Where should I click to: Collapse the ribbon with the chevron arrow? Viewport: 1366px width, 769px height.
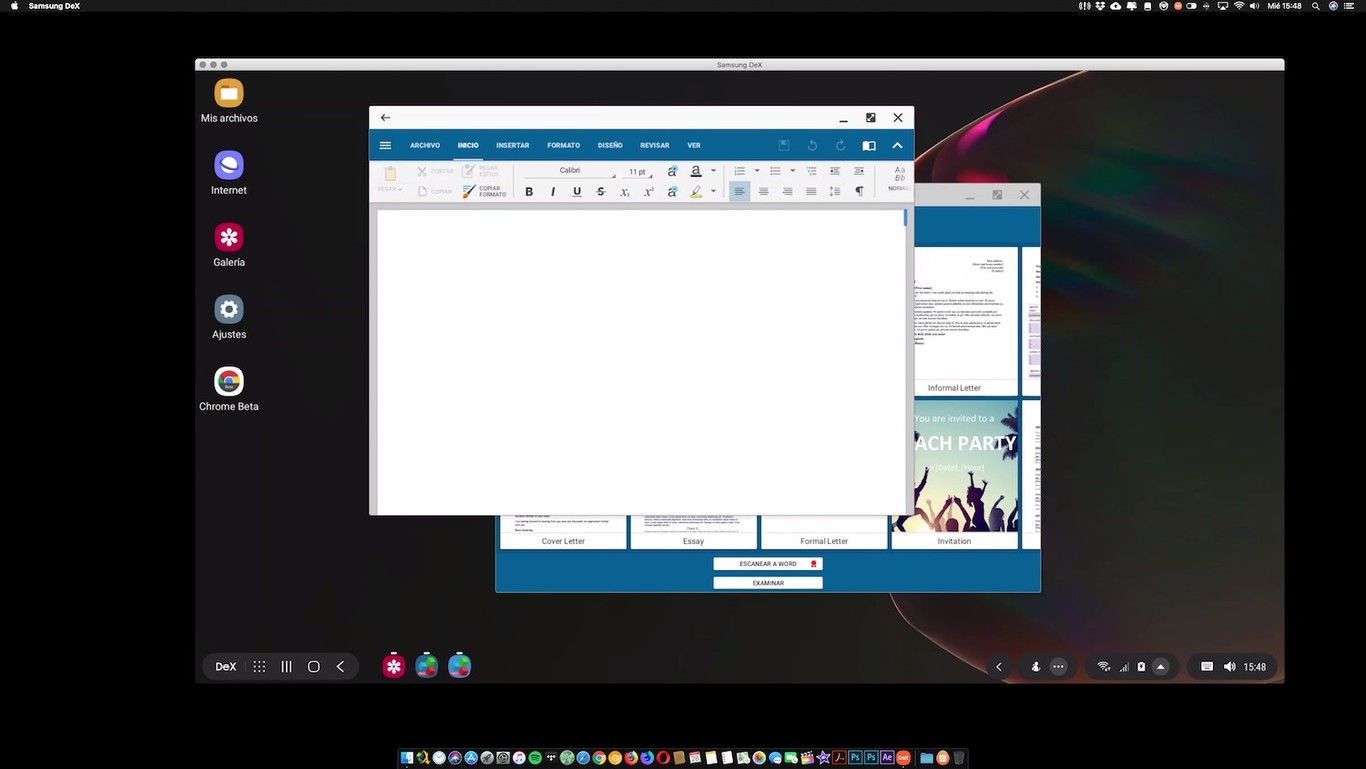click(x=897, y=145)
